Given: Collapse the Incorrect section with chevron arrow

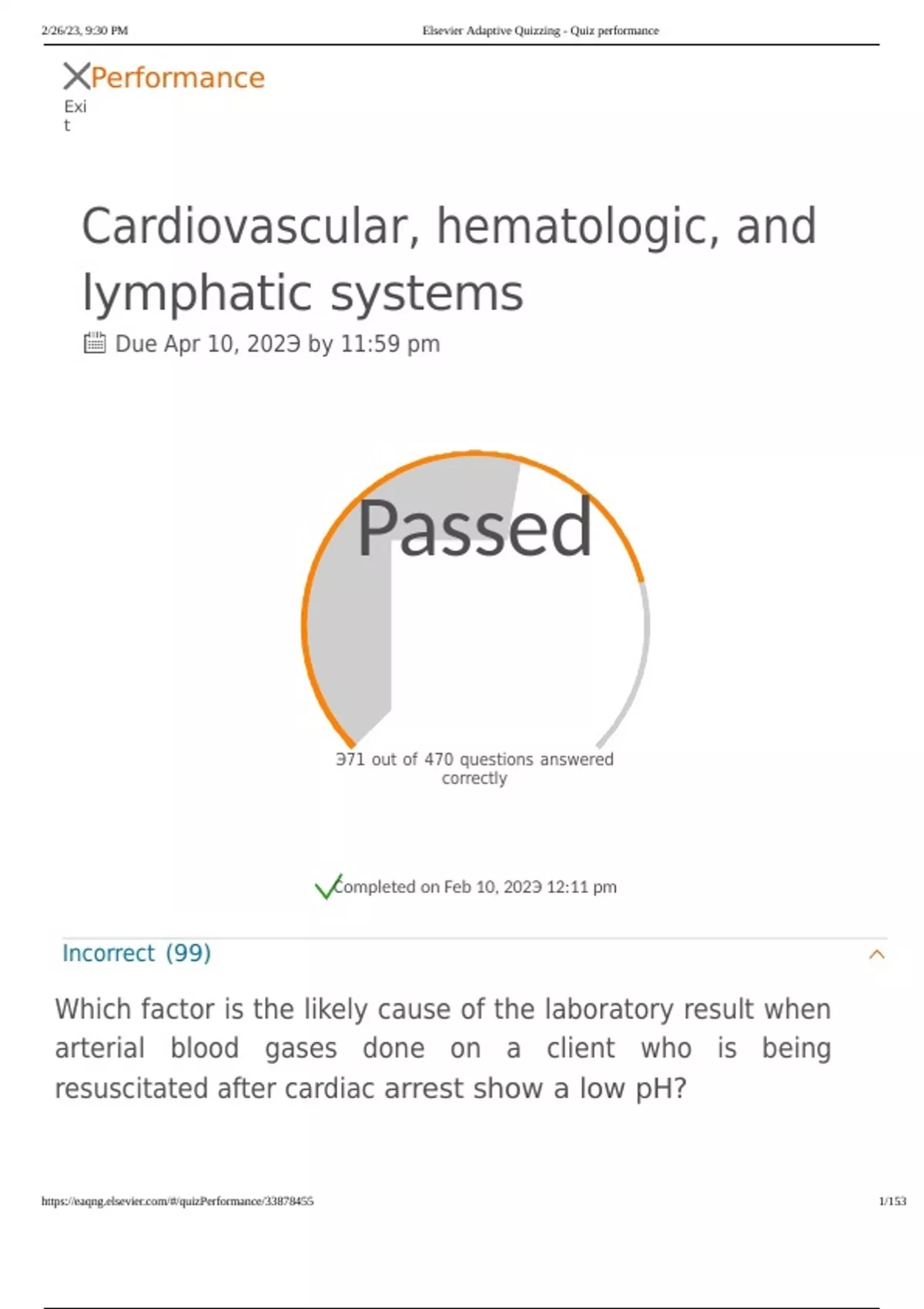Looking at the screenshot, I should pos(876,955).
